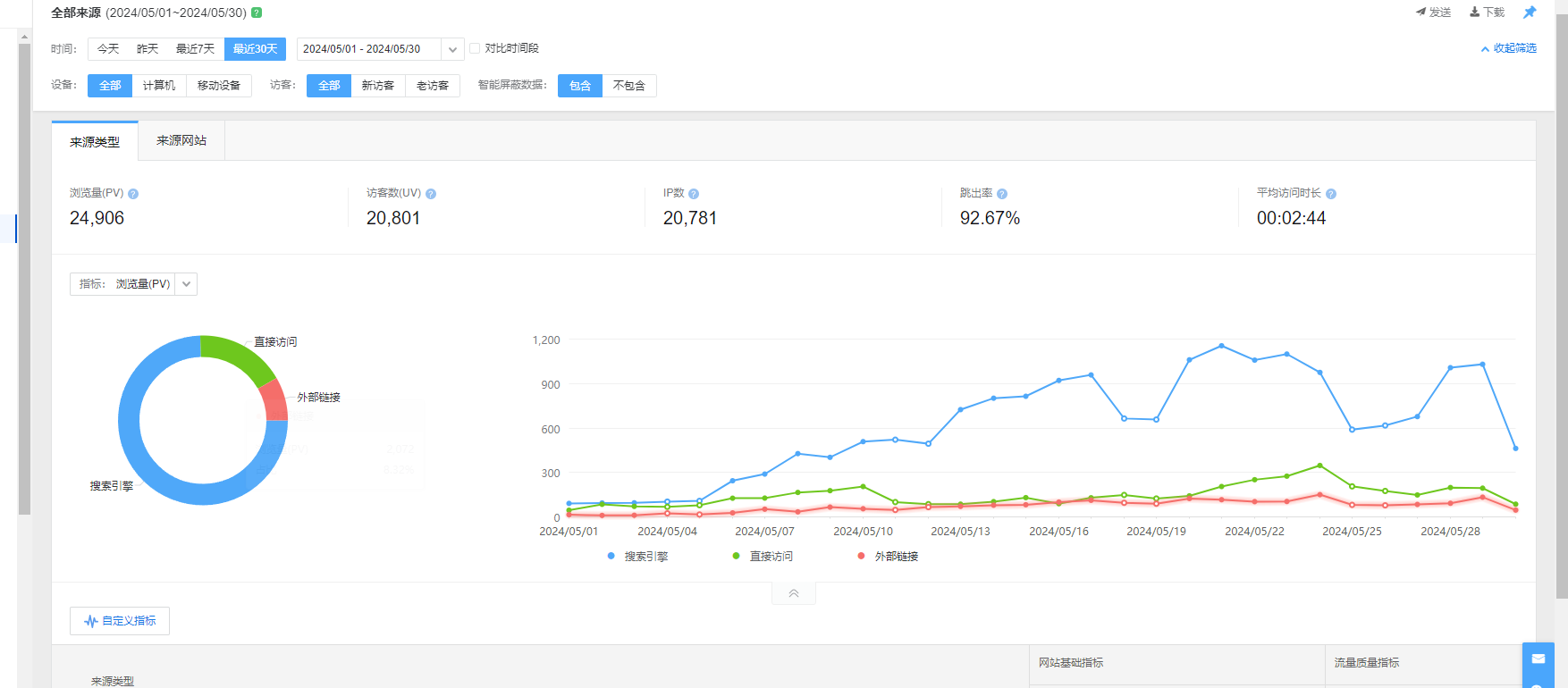Click help icon next to 平均访问时长
This screenshot has height=688, width=1568.
pyautogui.click(x=1331, y=194)
